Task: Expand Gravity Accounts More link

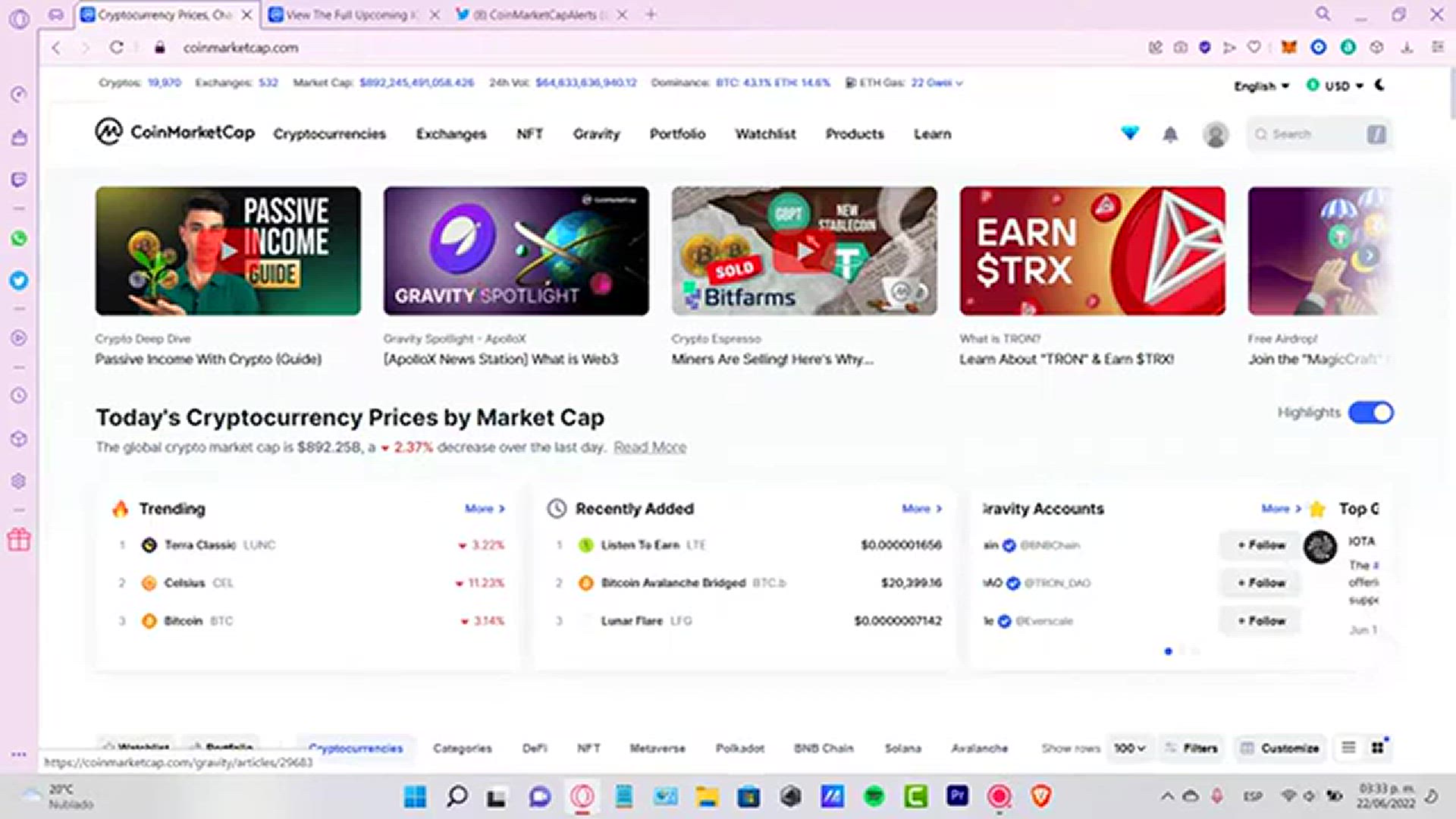Action: click(1281, 509)
